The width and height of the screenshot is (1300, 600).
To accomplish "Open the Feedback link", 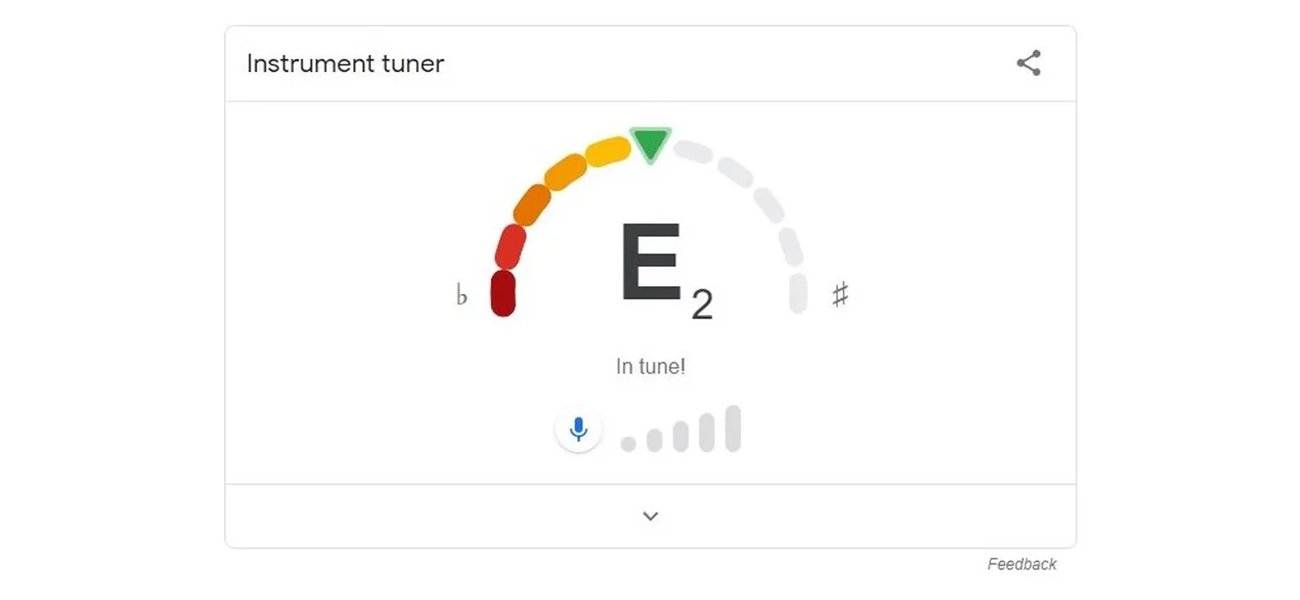I will click(x=1024, y=563).
